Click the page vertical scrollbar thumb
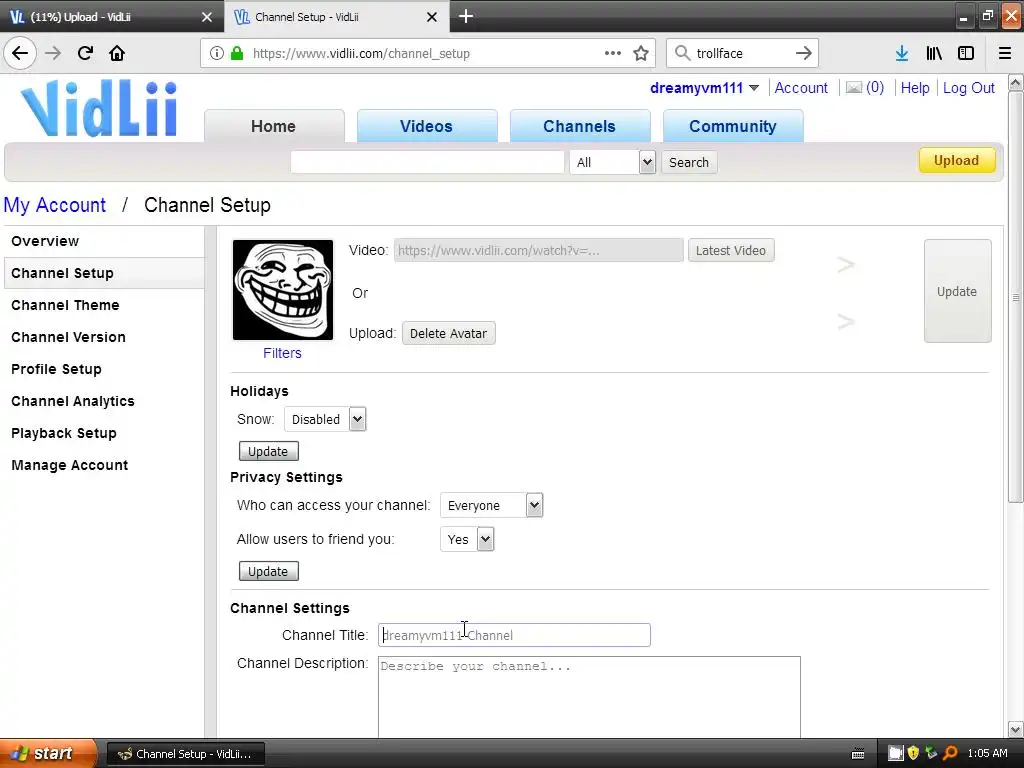The width and height of the screenshot is (1024, 768). (1016, 297)
